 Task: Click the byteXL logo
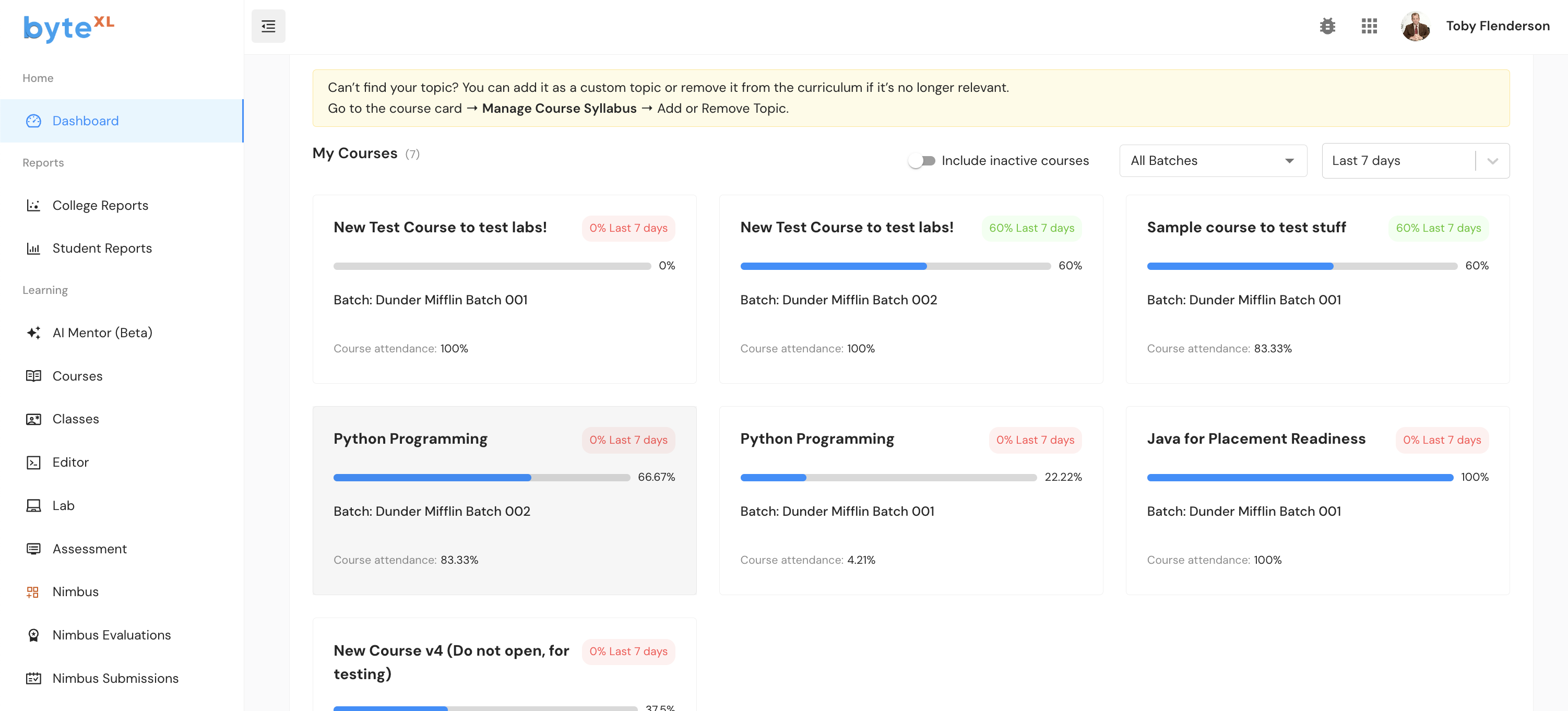tap(68, 27)
